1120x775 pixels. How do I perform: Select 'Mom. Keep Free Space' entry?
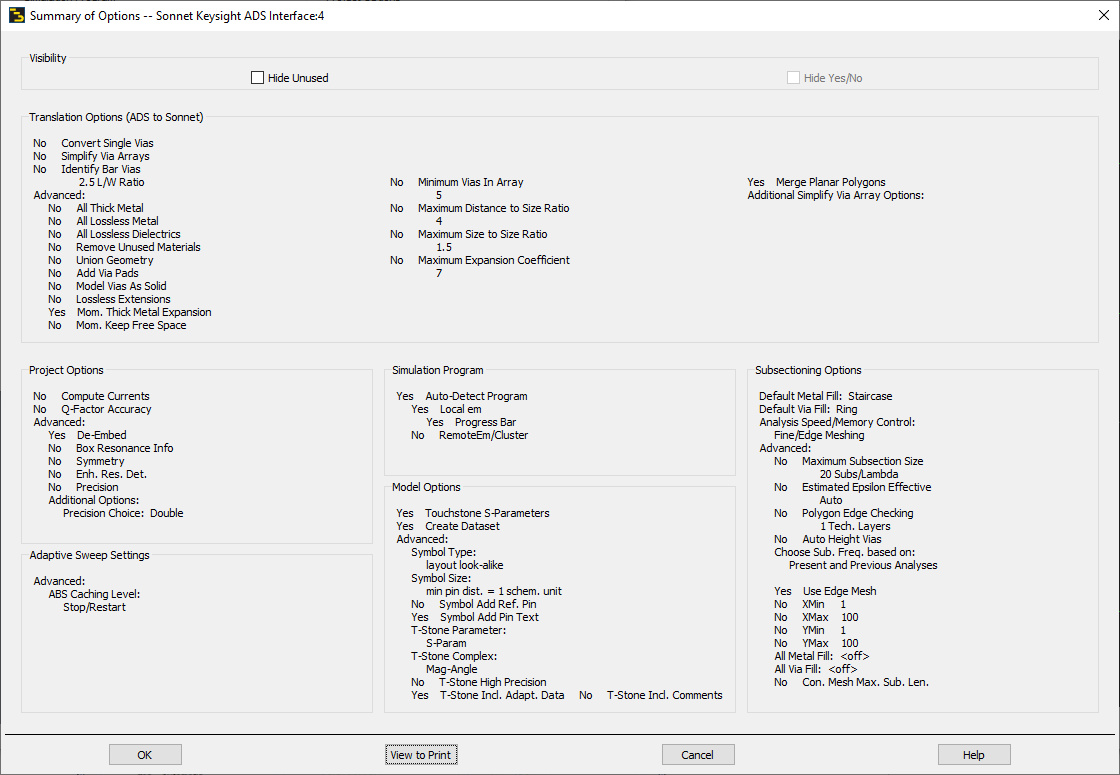tap(131, 325)
